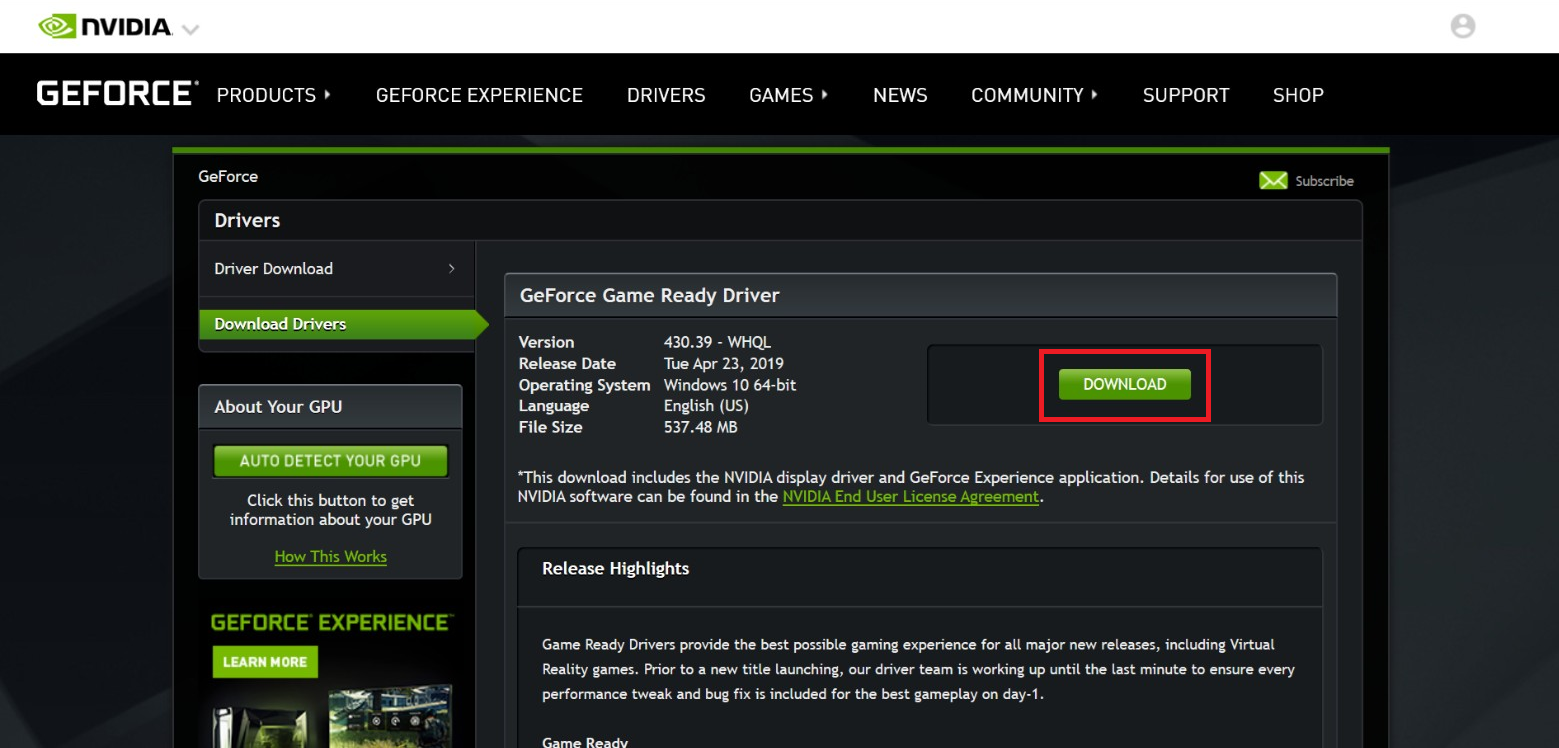
Task: Expand the NVIDIA logo dropdown chevron
Action: [190, 29]
